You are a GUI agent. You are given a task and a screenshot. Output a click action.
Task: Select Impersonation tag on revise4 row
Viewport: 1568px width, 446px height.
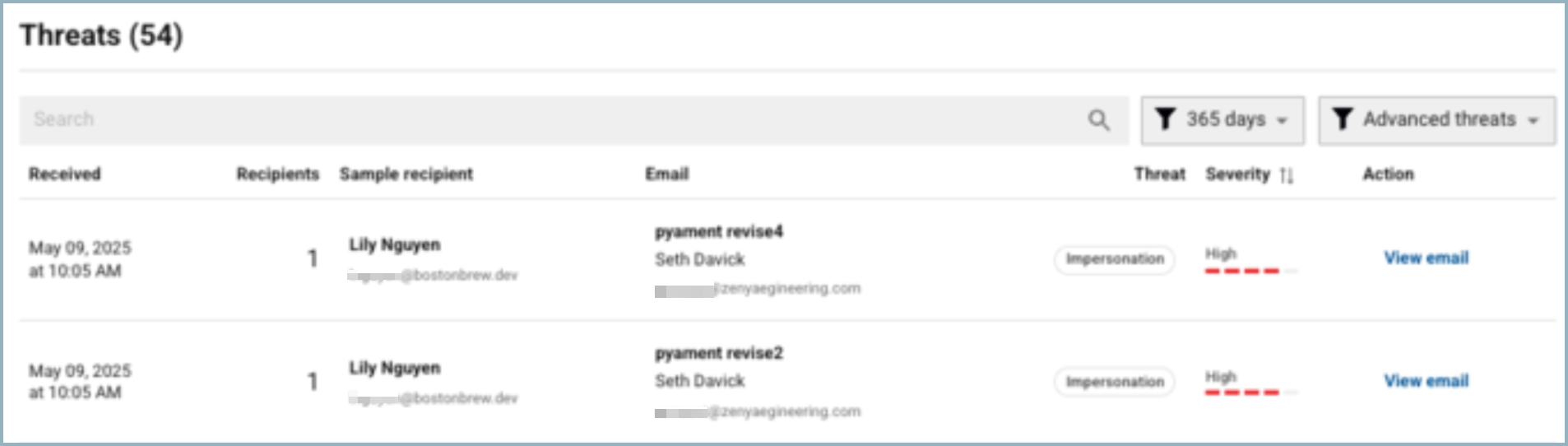pos(1115,259)
